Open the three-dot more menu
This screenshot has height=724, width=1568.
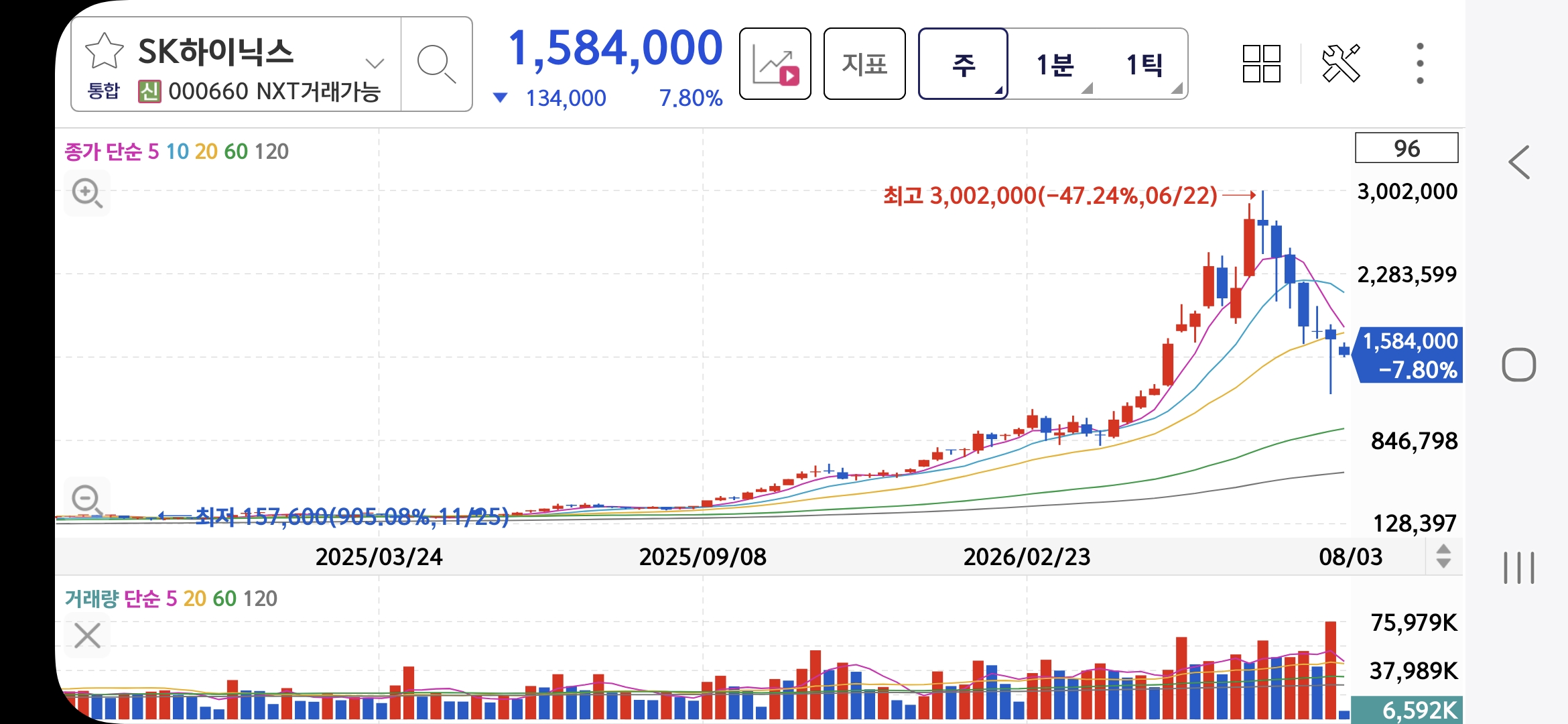tap(1420, 64)
